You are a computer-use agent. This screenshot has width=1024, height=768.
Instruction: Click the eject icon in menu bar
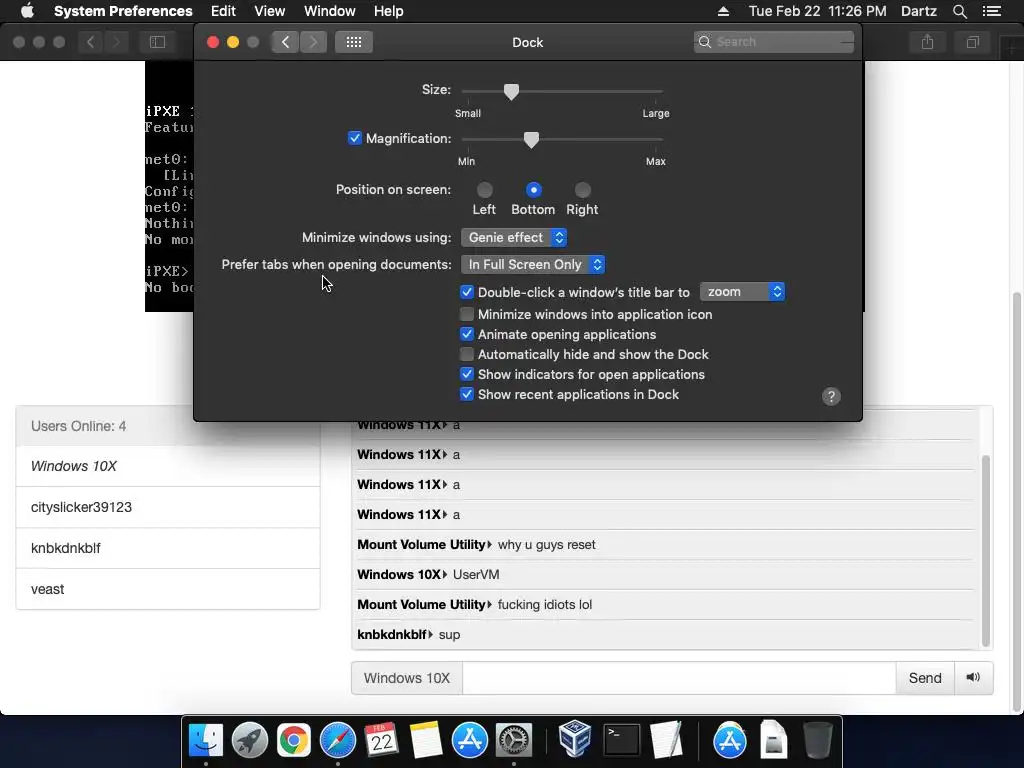tap(723, 11)
